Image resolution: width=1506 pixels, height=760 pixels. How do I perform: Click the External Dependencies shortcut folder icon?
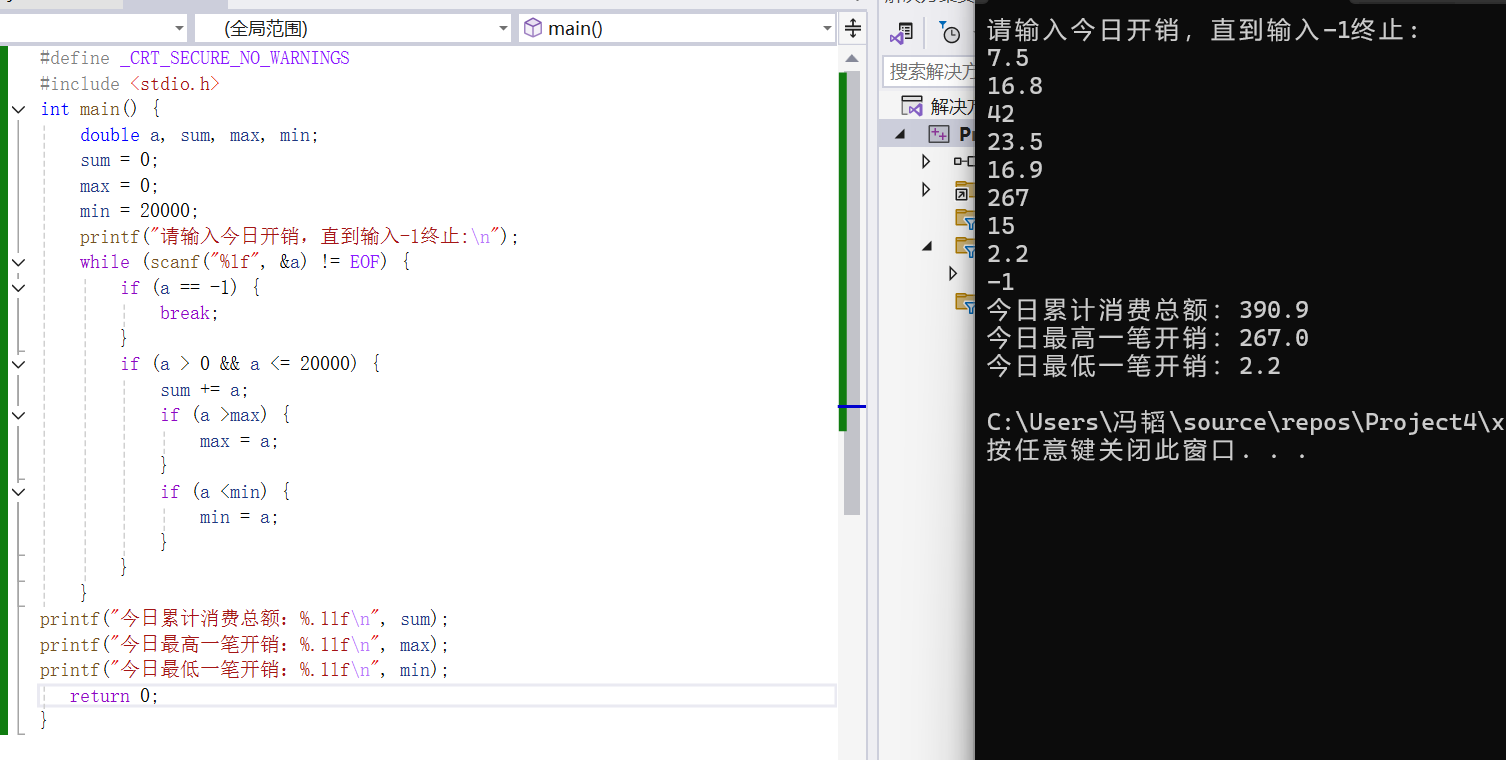[x=964, y=190]
